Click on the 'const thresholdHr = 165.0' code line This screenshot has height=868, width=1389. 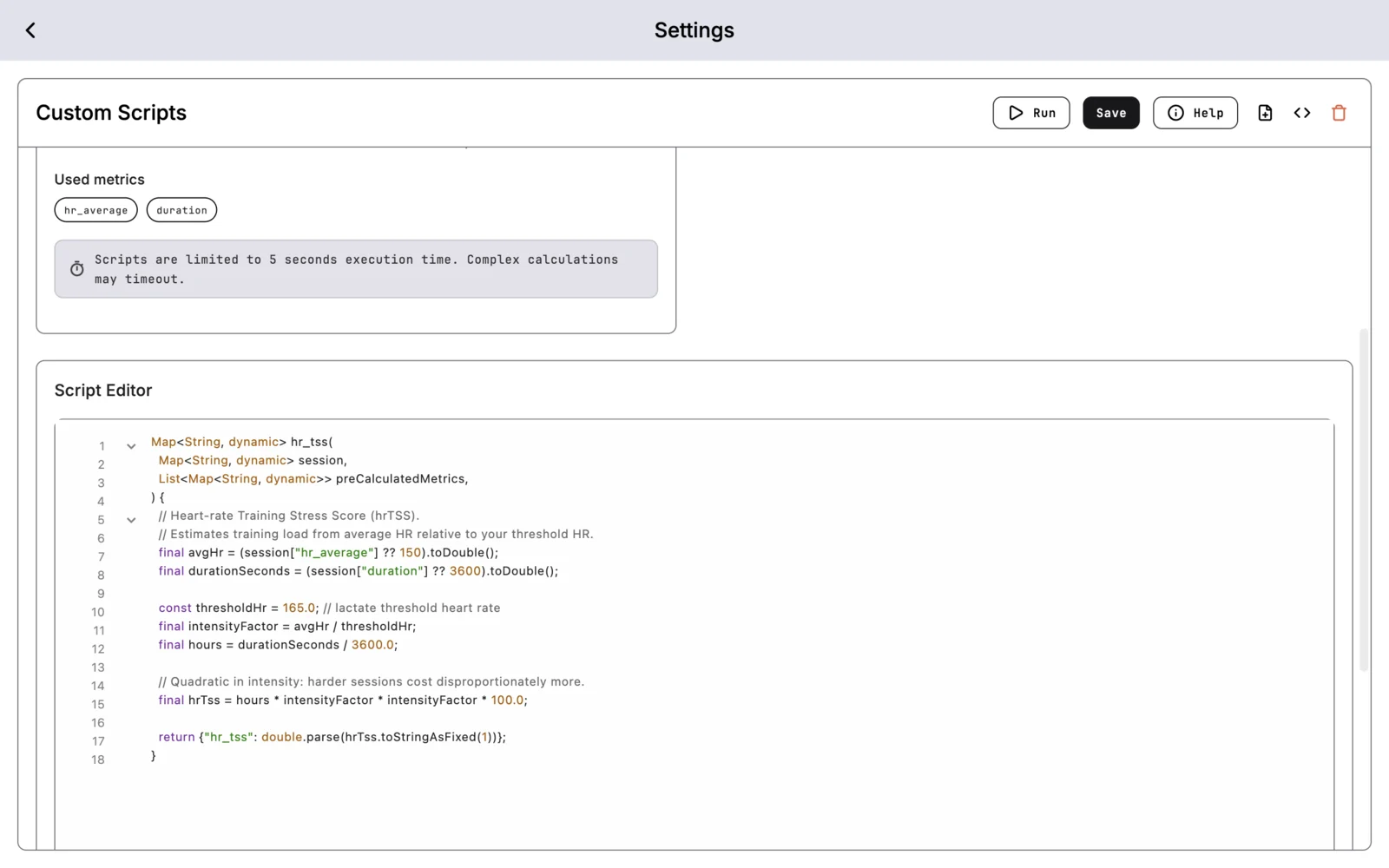pyautogui.click(x=329, y=608)
